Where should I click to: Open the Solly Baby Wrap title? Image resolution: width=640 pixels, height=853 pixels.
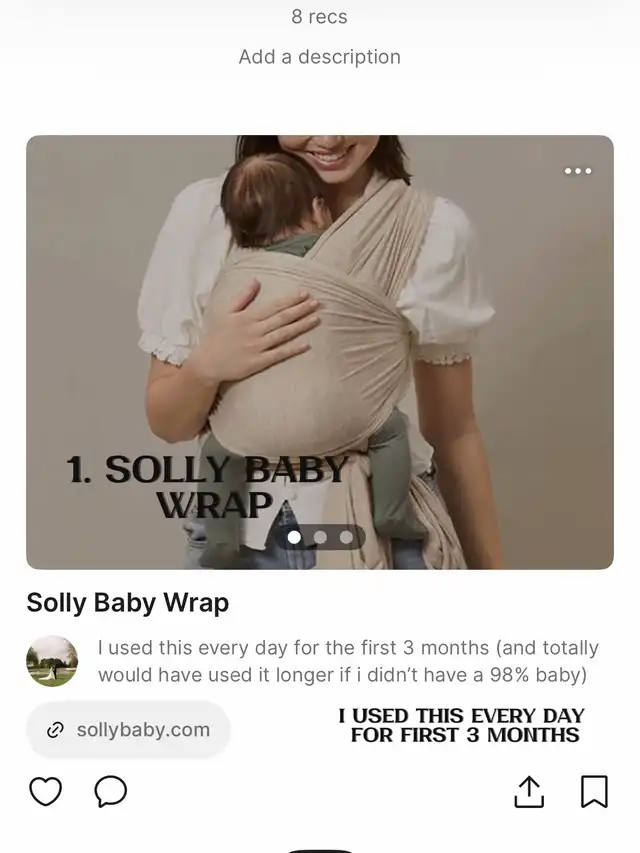point(128,603)
